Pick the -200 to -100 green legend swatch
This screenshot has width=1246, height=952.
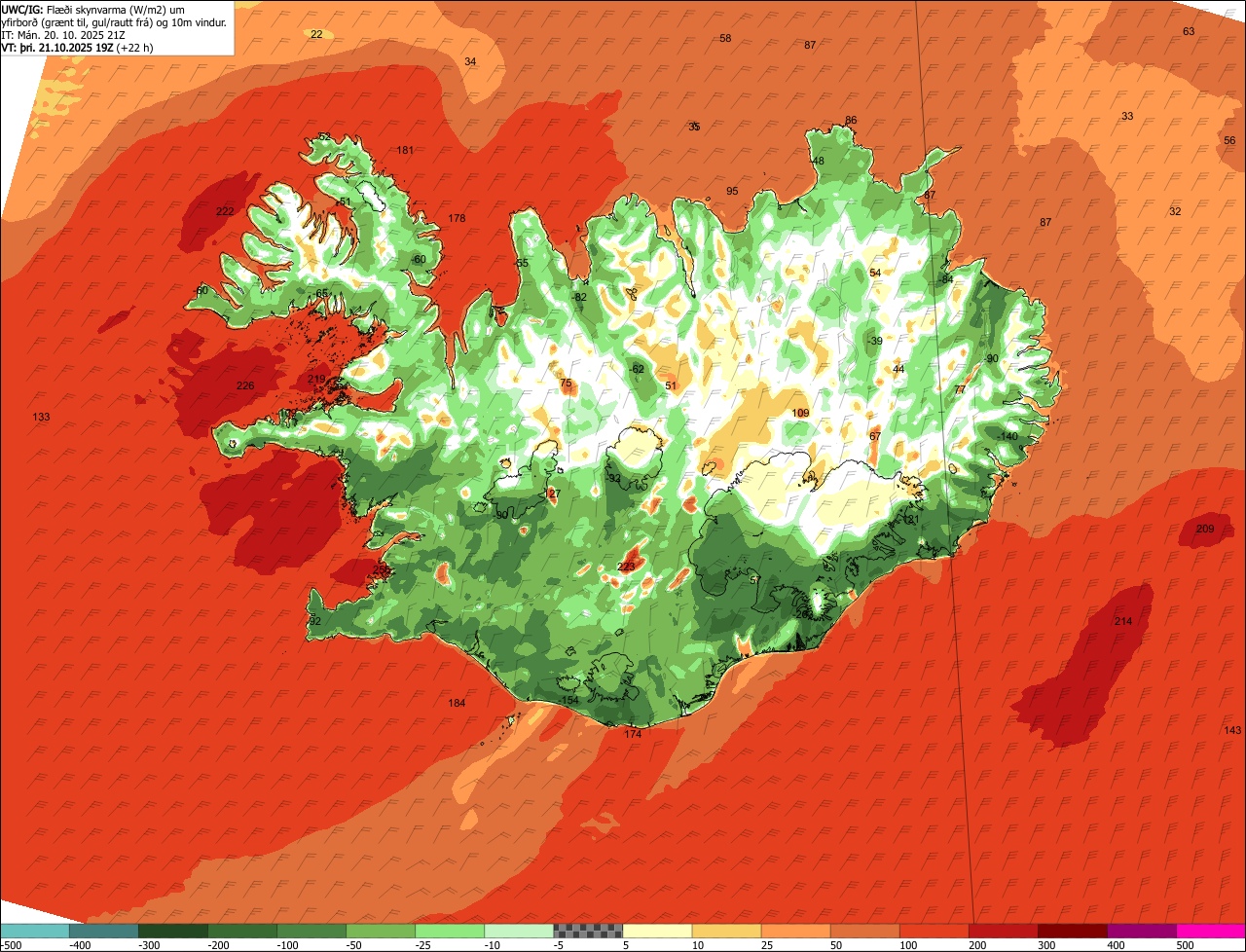pyautogui.click(x=241, y=930)
